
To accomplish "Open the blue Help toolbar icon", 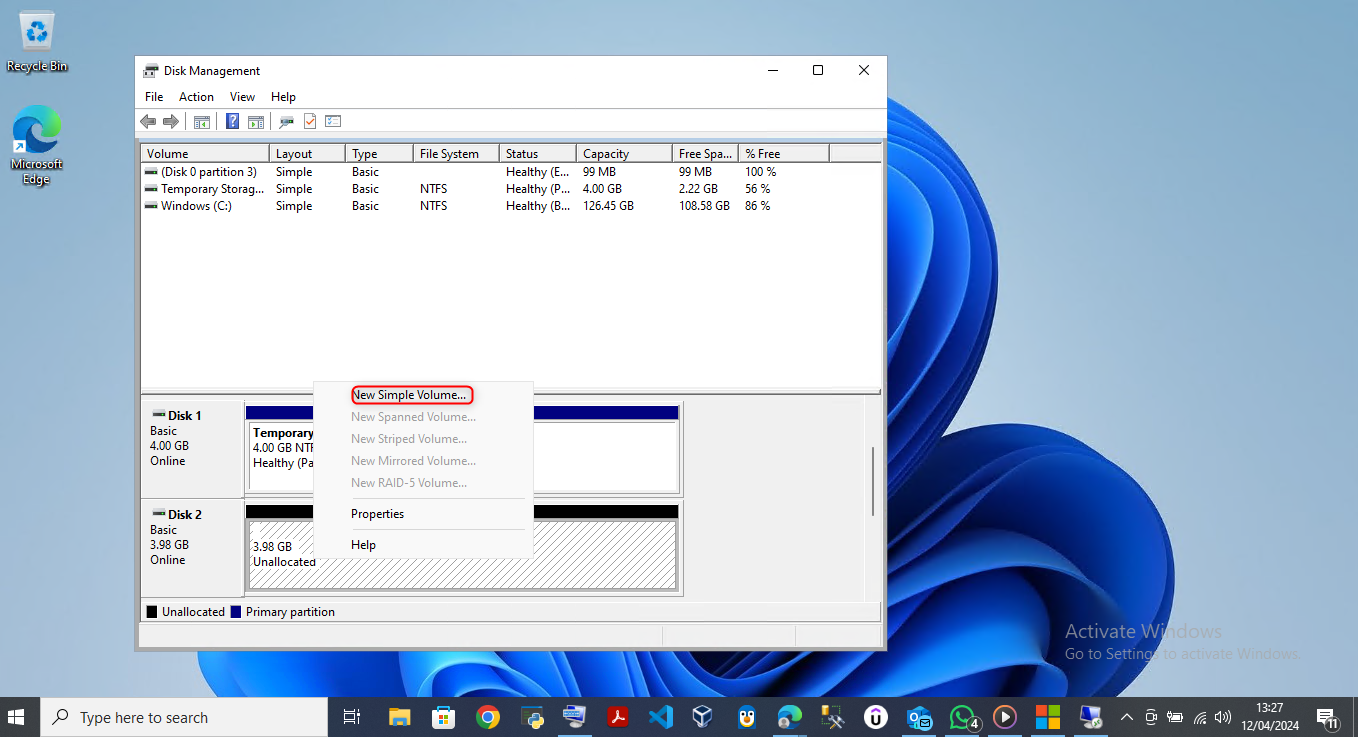I will (232, 121).
